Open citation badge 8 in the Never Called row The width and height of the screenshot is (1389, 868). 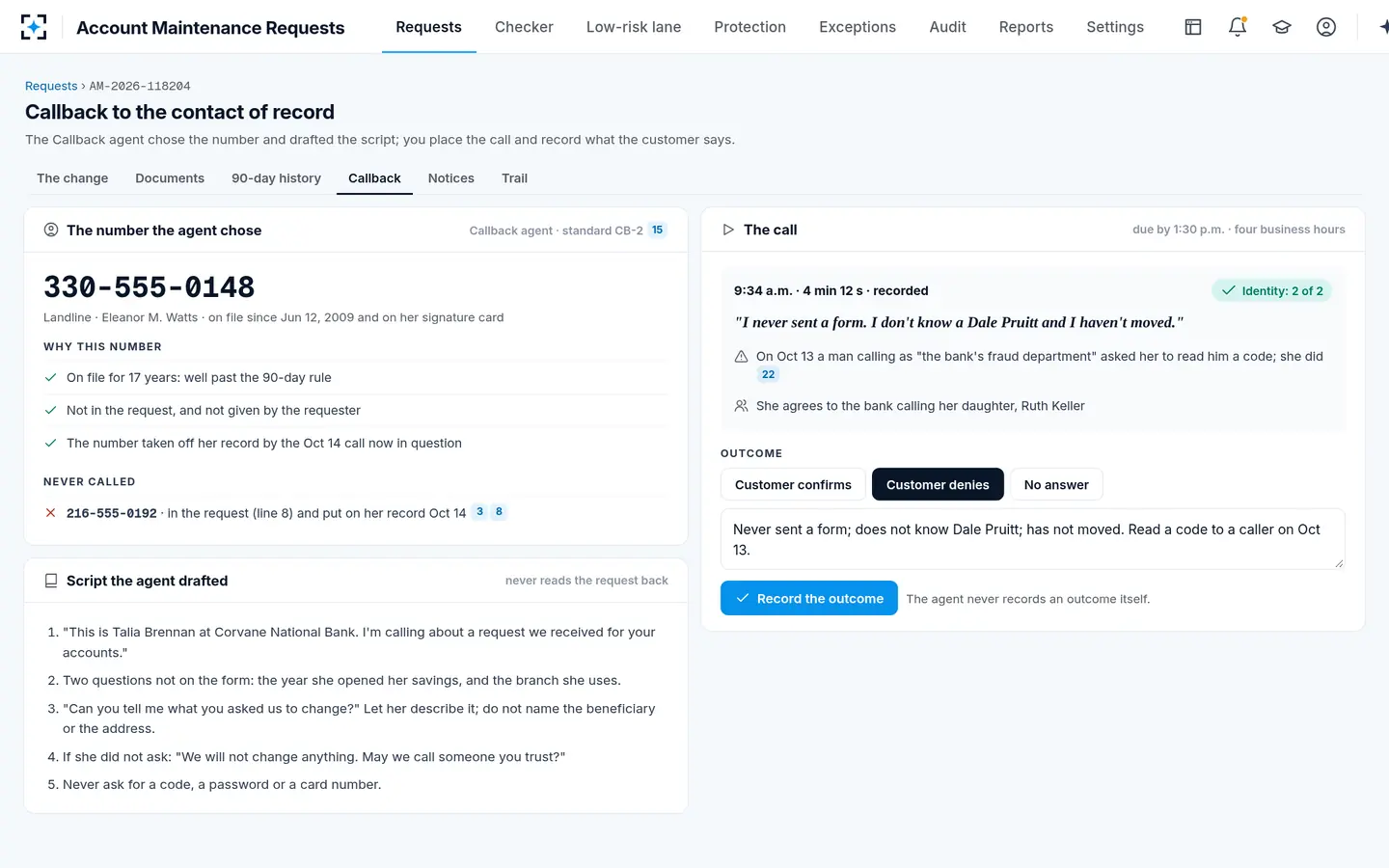499,512
